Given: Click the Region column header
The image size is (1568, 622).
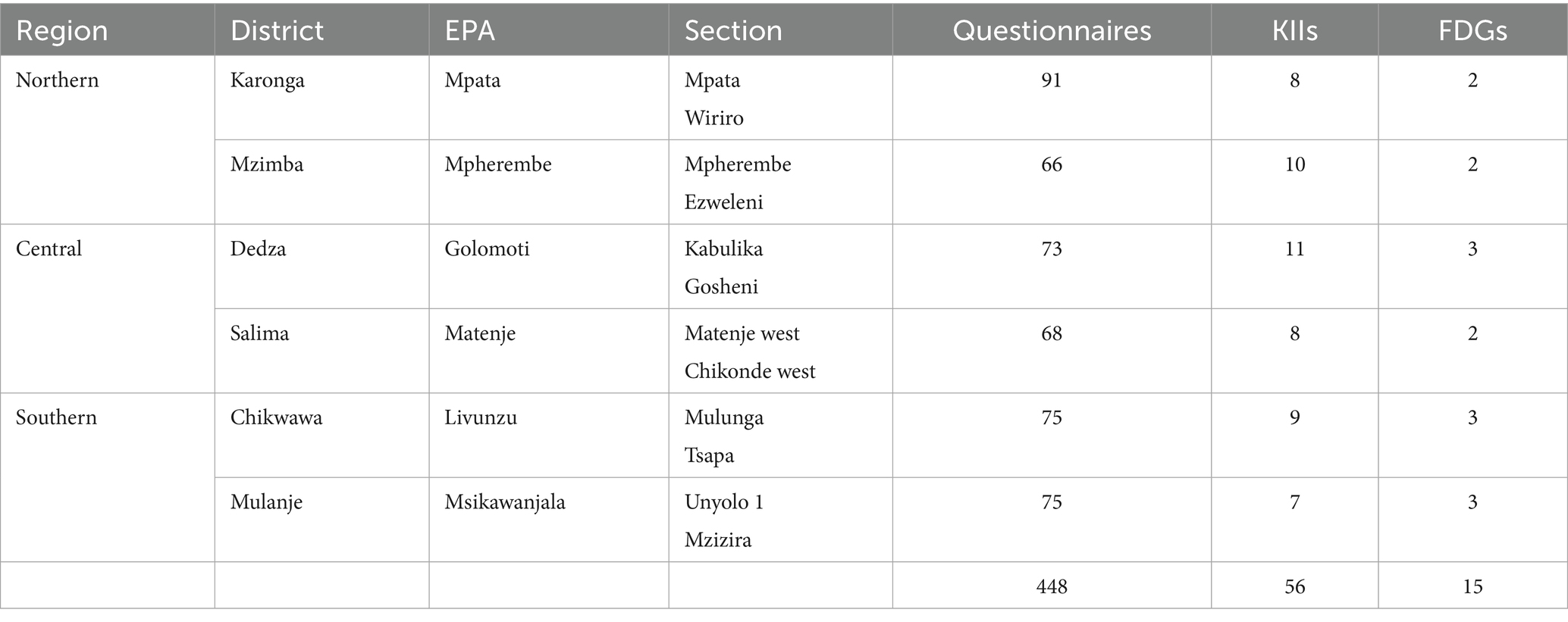Looking at the screenshot, I should [x=62, y=31].
